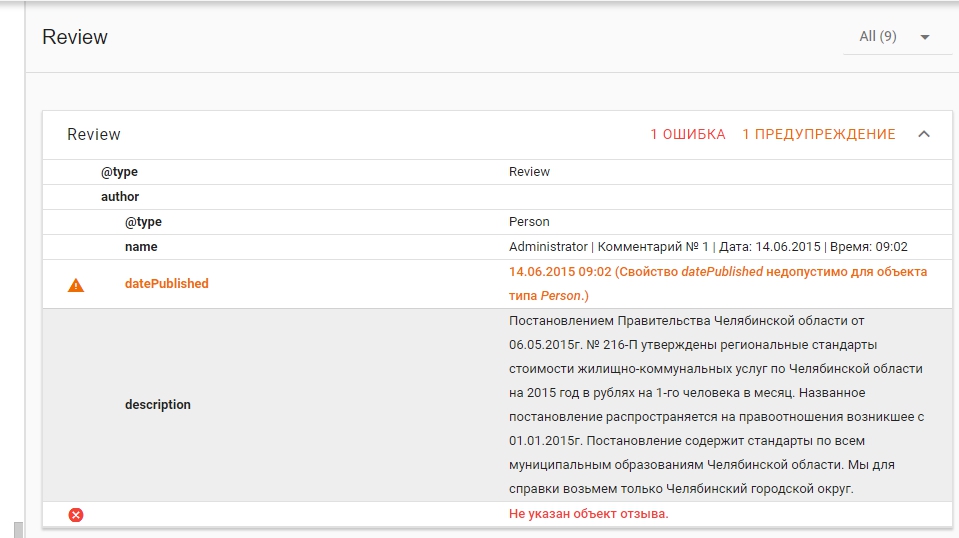Click the 1 ПРЕДУПРЕЖДЕНИЕ warning count
The image size is (959, 538).
818,134
